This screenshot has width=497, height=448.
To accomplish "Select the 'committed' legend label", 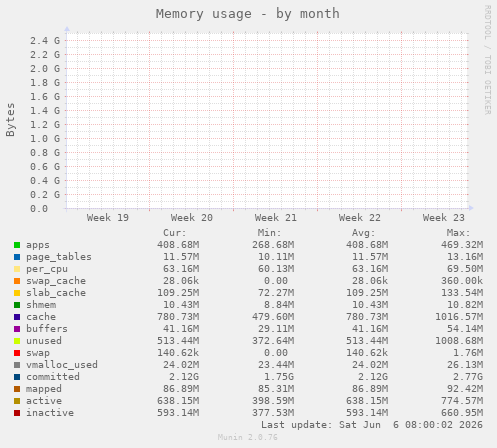I will click(53, 377).
